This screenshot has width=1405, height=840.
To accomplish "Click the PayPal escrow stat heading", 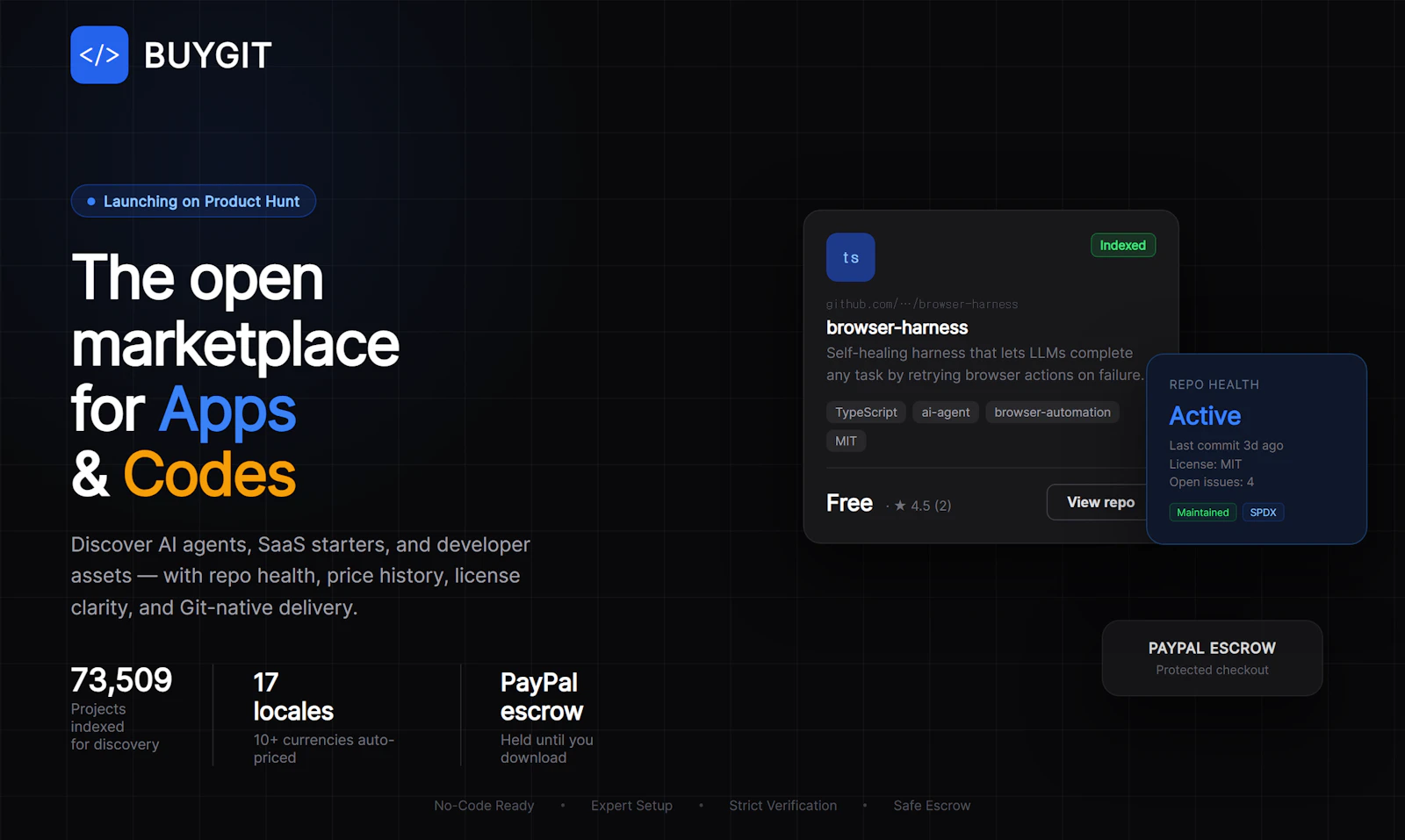I will [541, 696].
